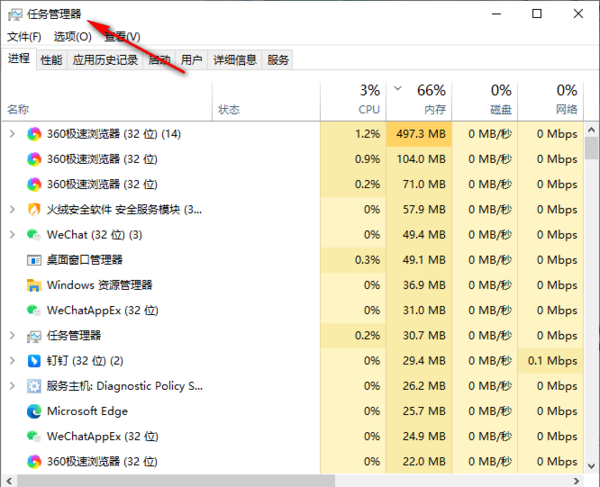Click icon of 360极速浏览器 (14) process group
The image size is (600, 487).
34,134
